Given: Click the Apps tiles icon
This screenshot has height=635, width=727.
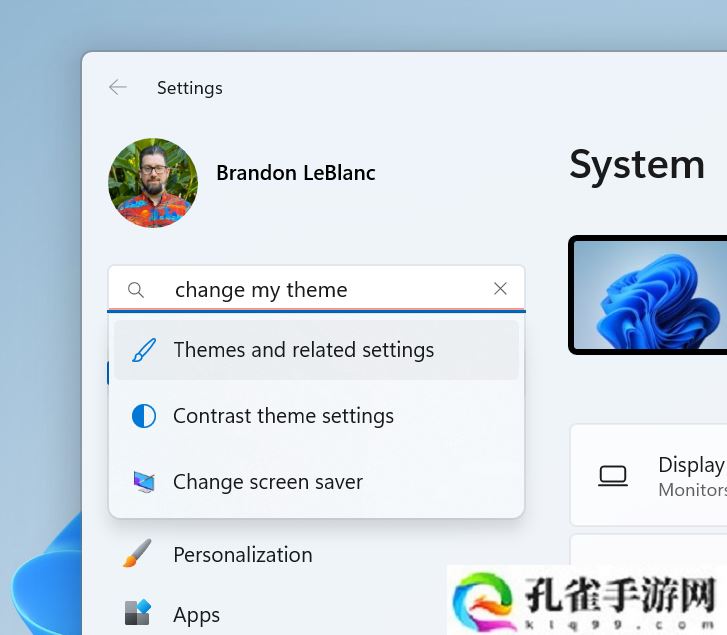Looking at the screenshot, I should pyautogui.click(x=138, y=612).
